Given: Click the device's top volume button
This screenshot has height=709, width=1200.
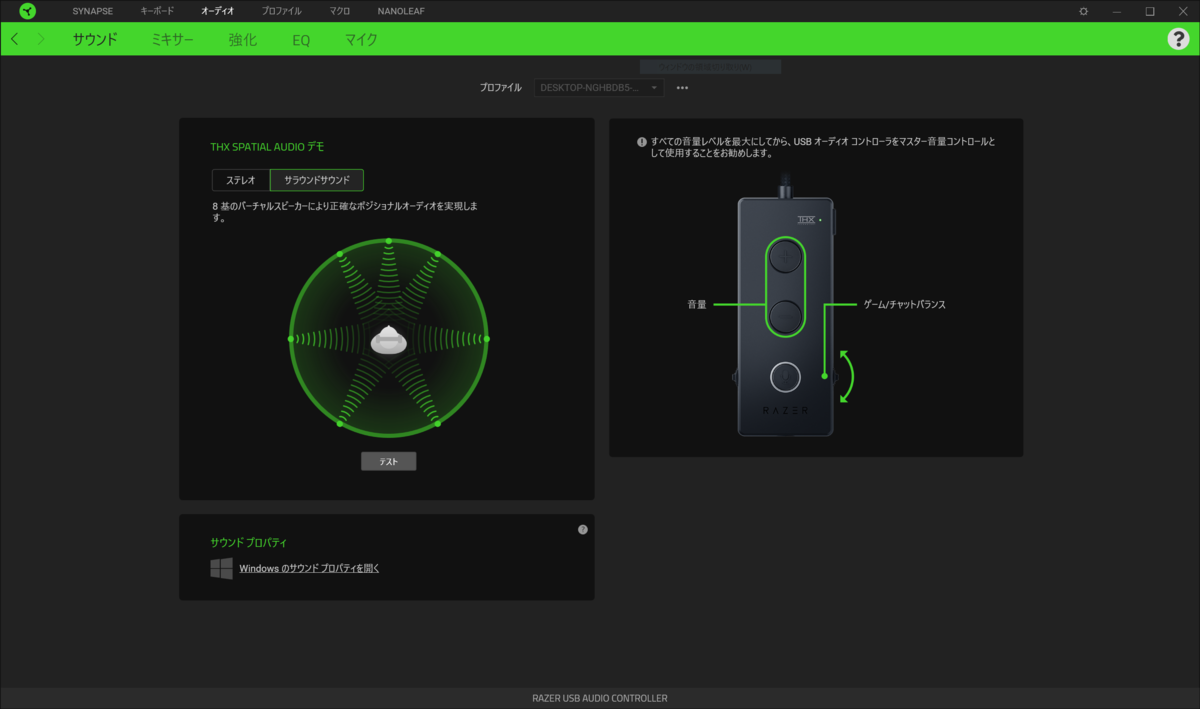Looking at the screenshot, I should click(x=786, y=256).
